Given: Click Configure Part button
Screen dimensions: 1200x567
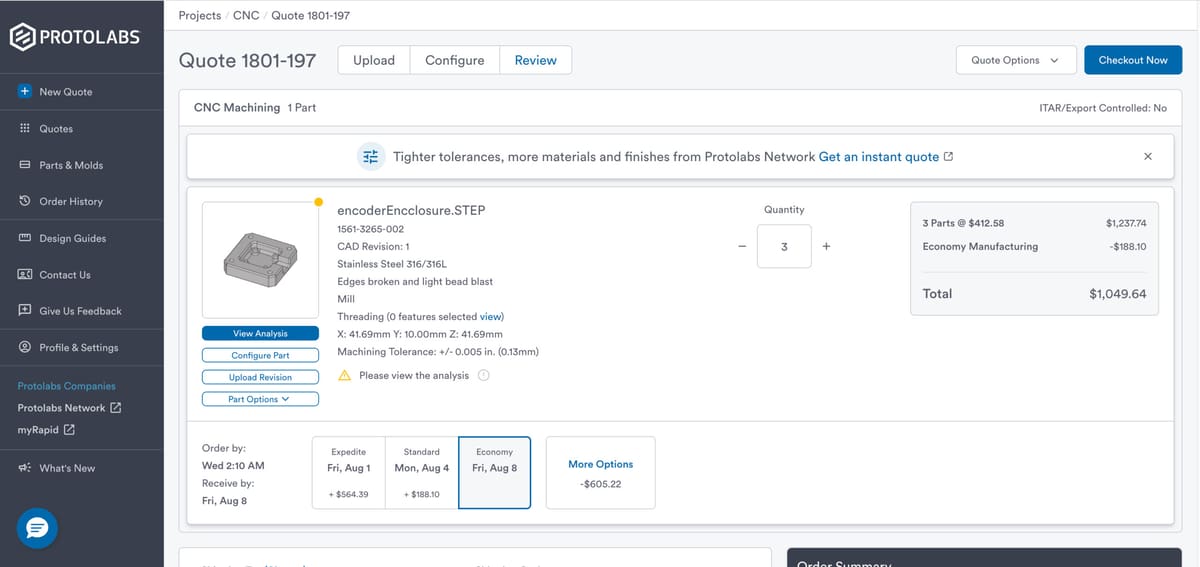Looking at the screenshot, I should (260, 355).
